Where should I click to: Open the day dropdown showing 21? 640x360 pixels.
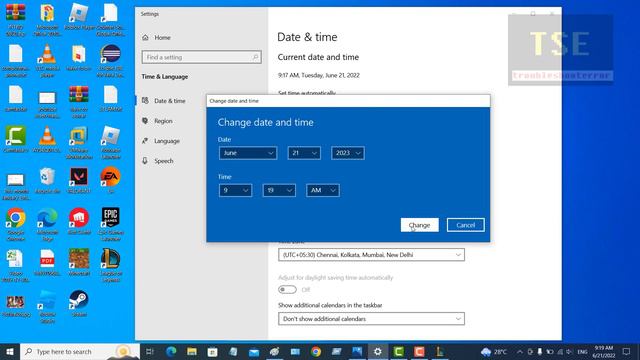(x=304, y=153)
